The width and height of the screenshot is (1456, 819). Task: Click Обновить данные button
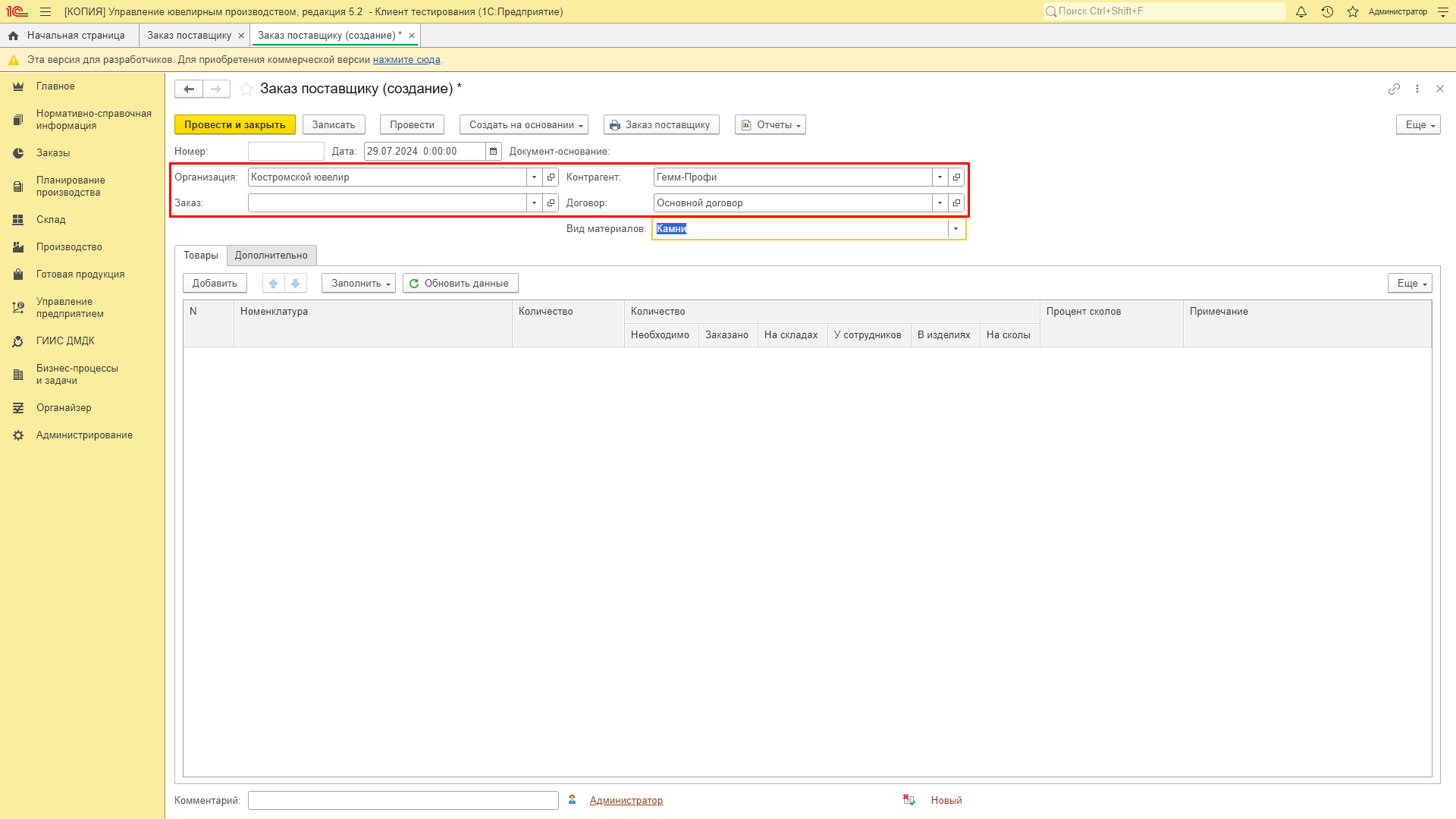point(460,283)
